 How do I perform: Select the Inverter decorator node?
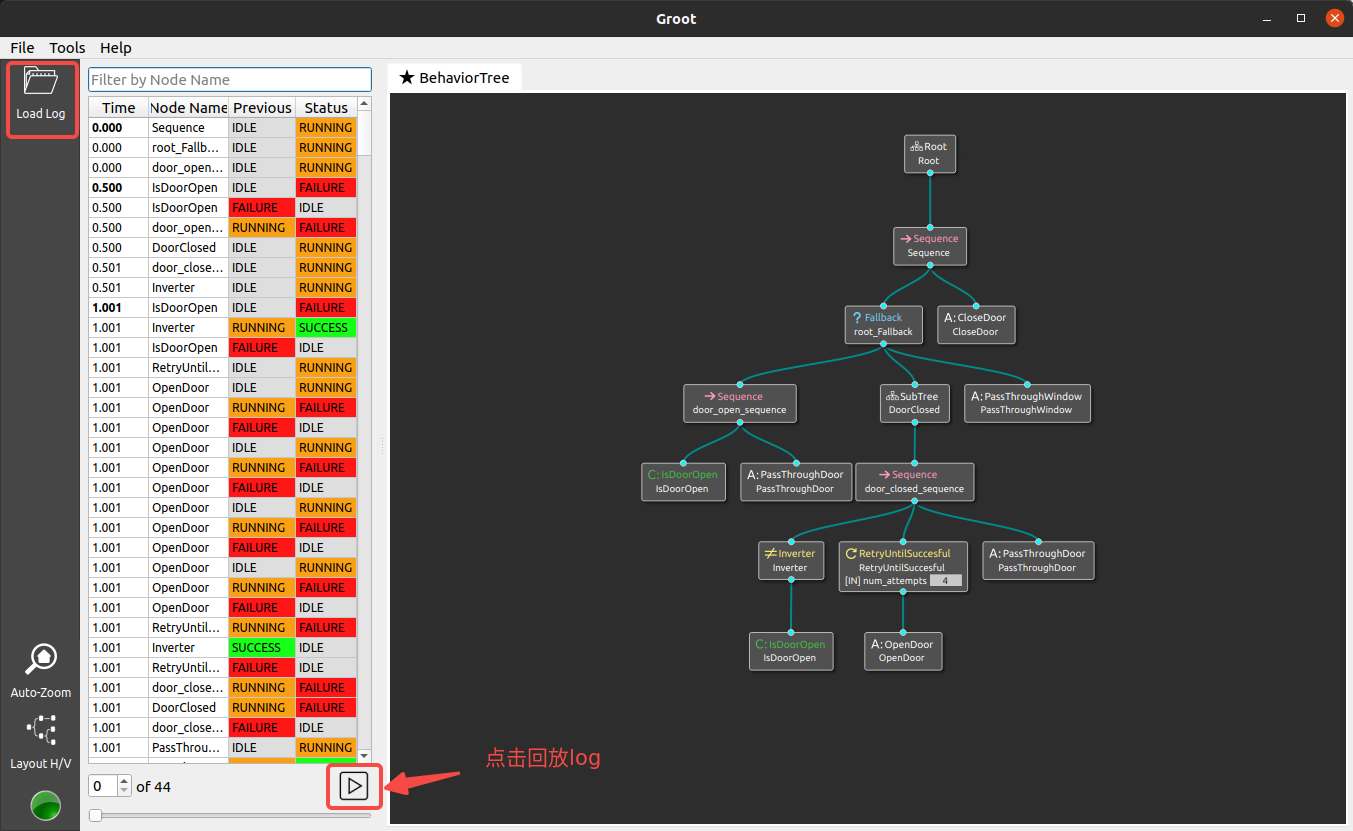[x=790, y=560]
